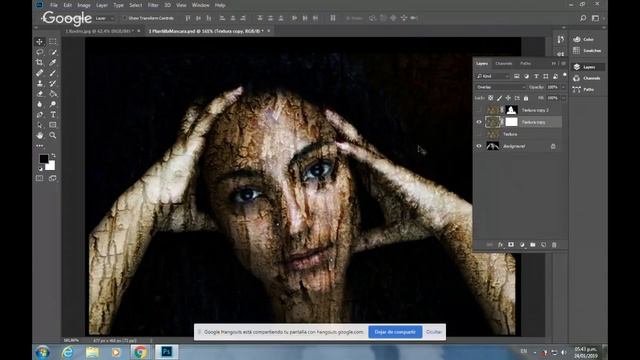Open the Fill slider dropdown

(564, 98)
